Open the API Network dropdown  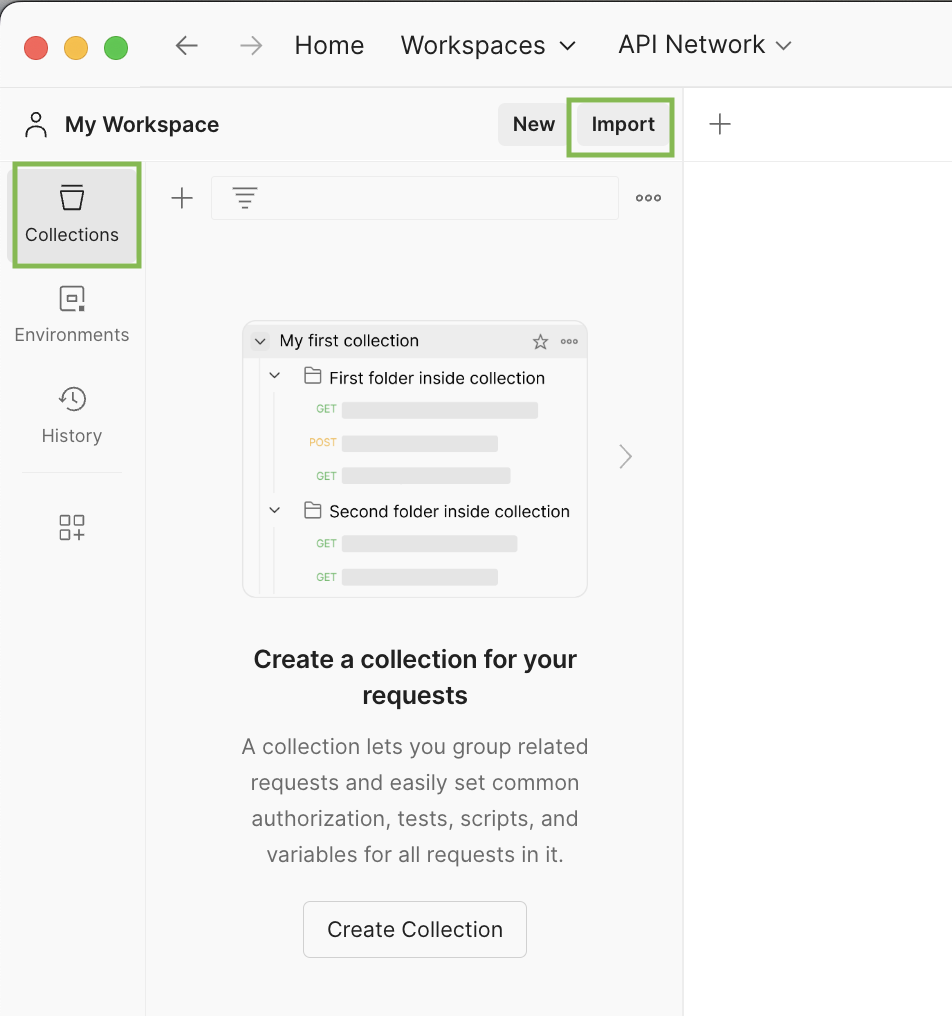(705, 45)
